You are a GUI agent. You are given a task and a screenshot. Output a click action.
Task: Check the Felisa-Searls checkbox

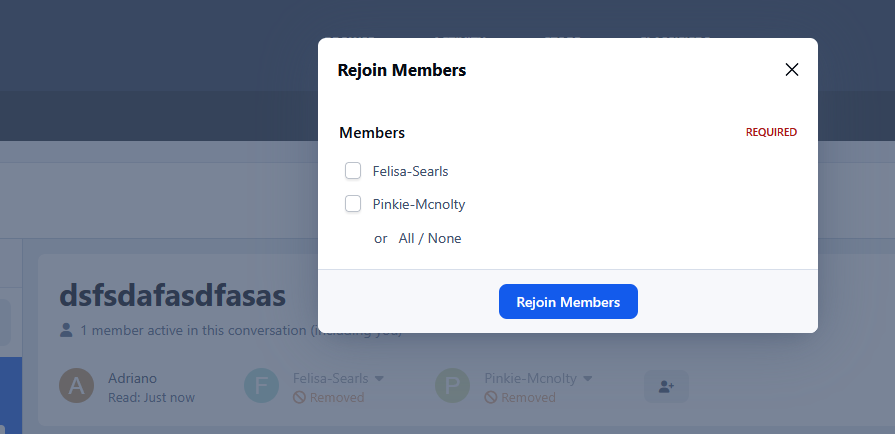pos(353,171)
